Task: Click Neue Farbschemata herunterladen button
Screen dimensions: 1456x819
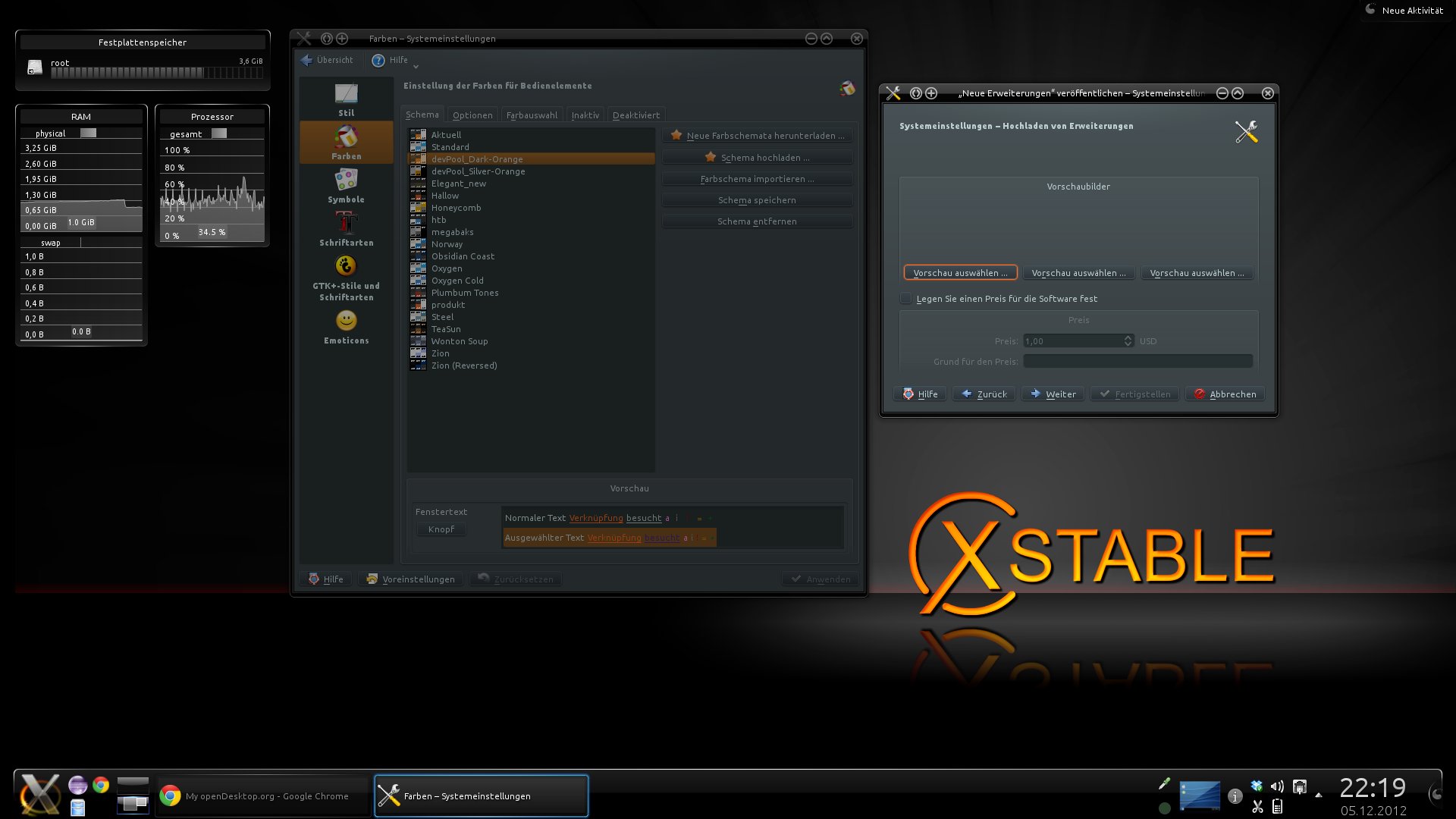Action: [757, 136]
